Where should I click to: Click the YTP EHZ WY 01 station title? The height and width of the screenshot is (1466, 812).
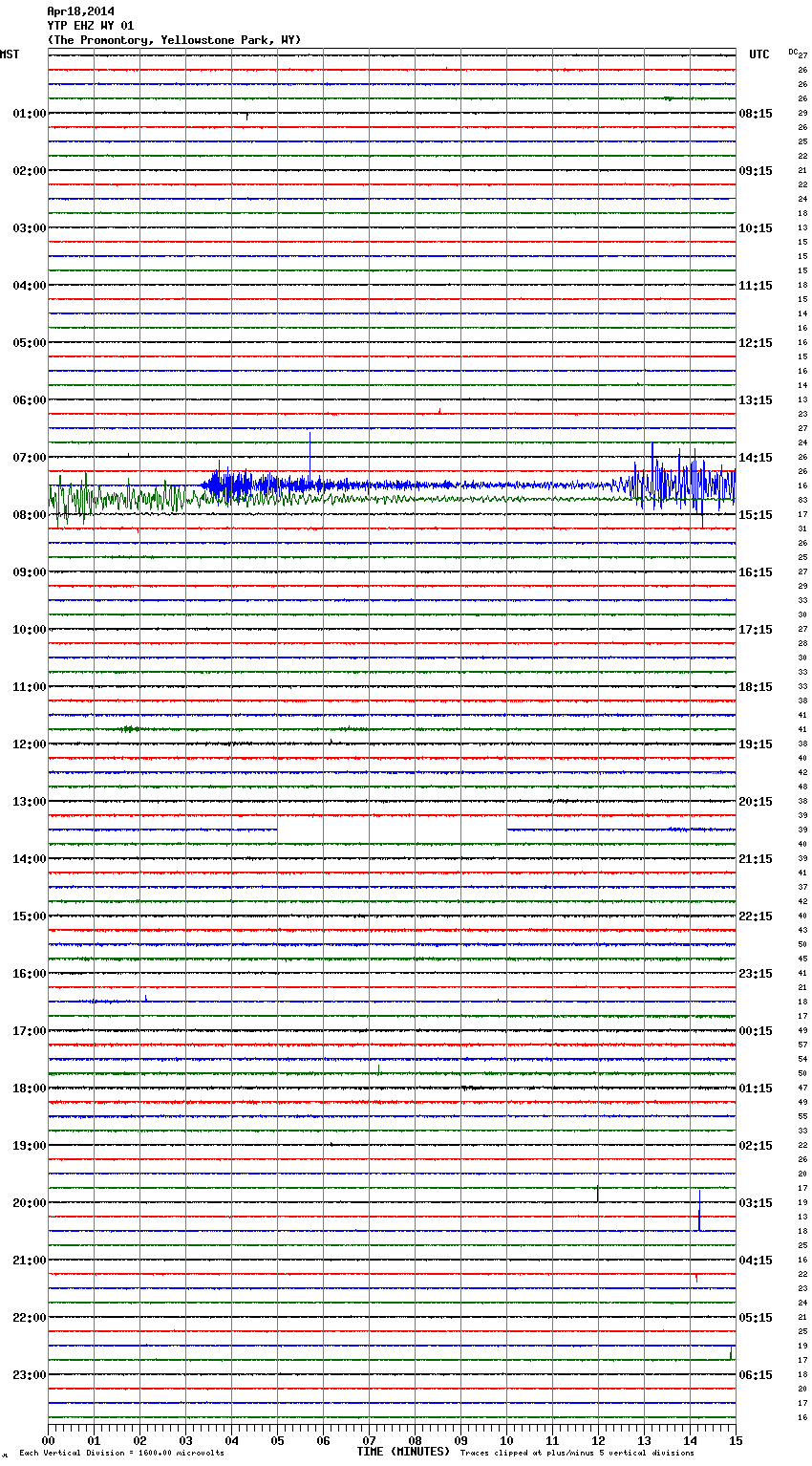[x=91, y=26]
